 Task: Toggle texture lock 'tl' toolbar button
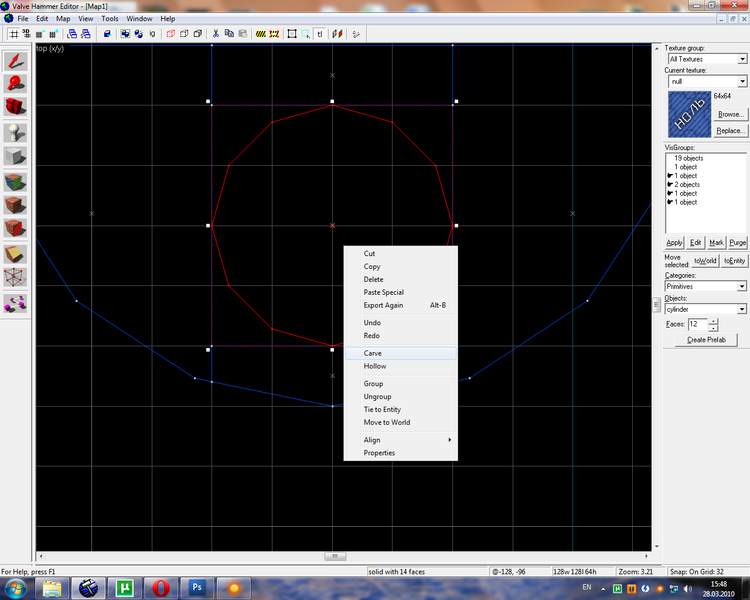(x=320, y=34)
